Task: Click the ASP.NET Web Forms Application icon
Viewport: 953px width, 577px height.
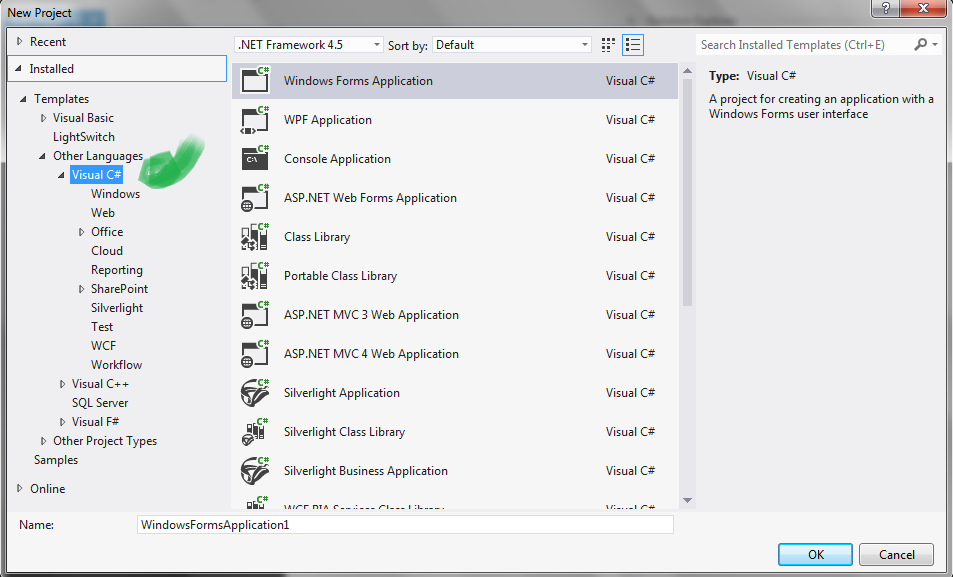Action: pos(255,197)
